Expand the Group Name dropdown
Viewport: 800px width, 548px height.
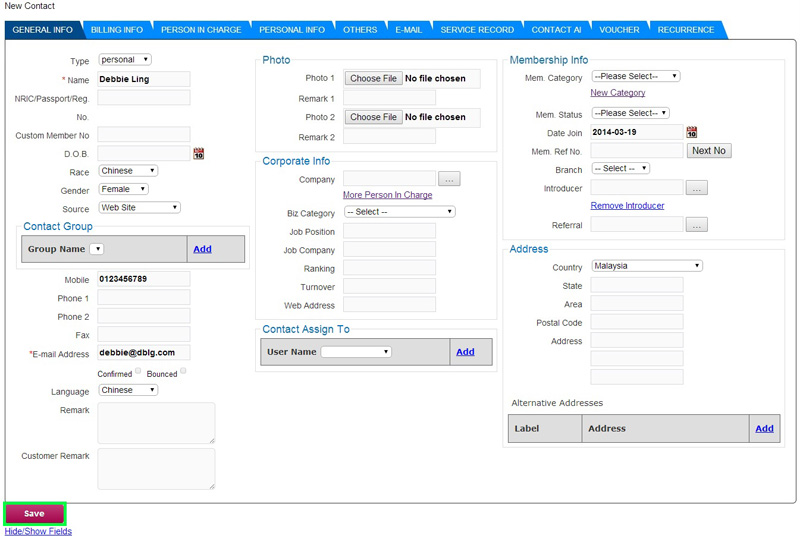[96, 249]
